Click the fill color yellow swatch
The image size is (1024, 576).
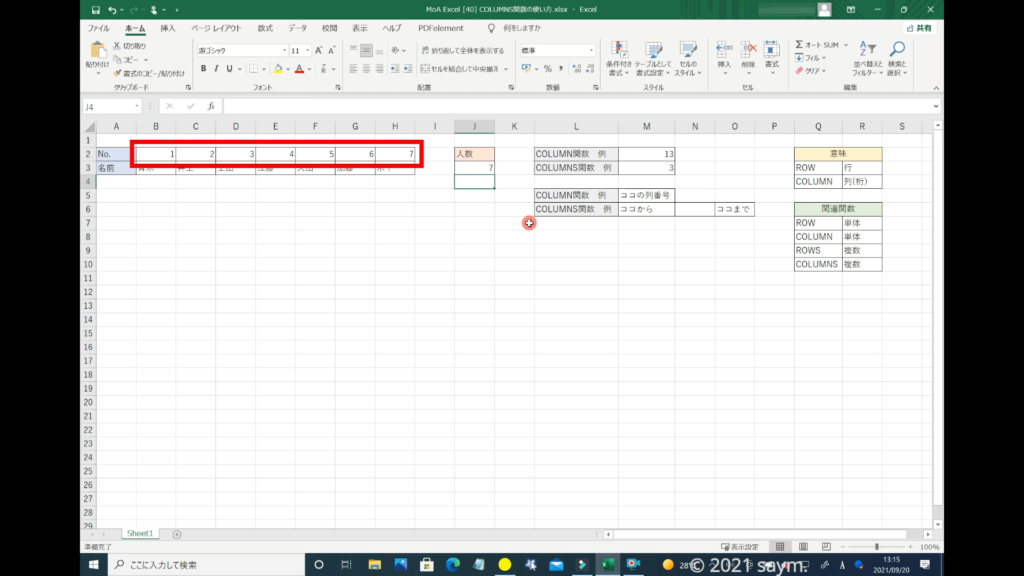[278, 69]
